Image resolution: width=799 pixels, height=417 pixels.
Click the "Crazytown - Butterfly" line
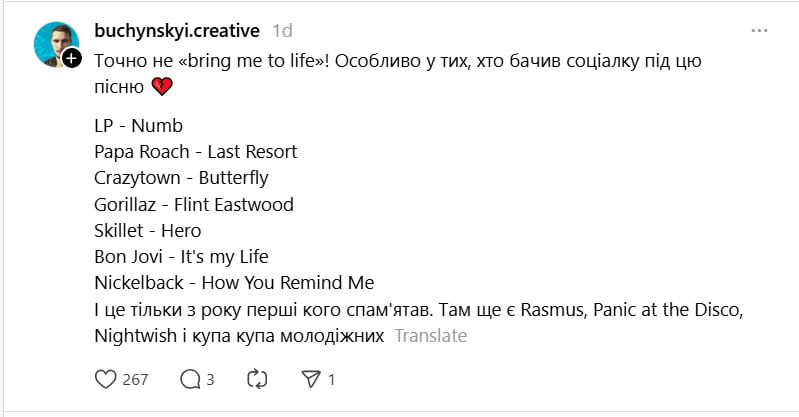point(180,178)
